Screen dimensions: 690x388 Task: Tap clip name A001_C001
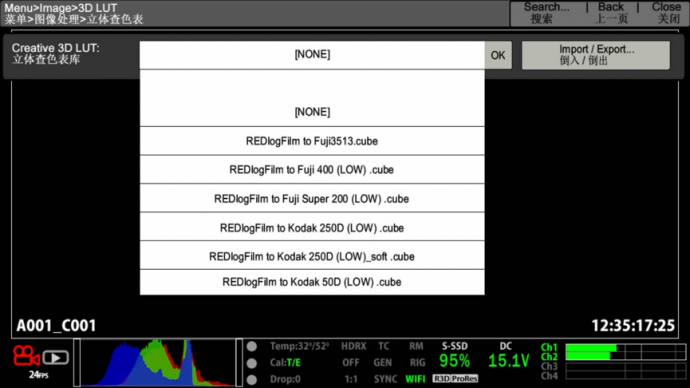[56, 326]
